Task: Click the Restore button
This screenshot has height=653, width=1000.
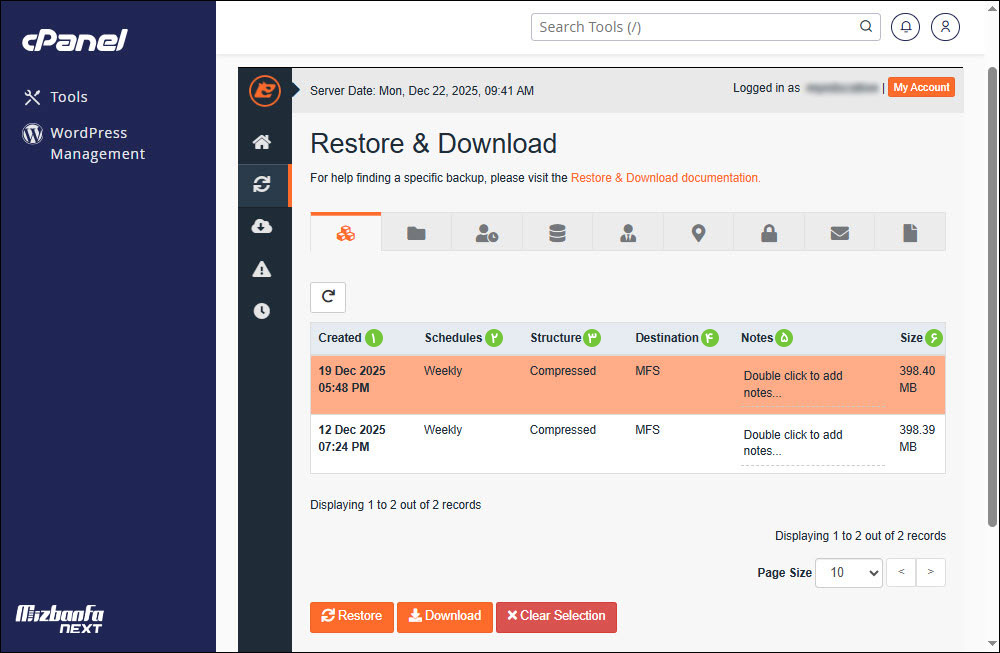Action: (351, 617)
